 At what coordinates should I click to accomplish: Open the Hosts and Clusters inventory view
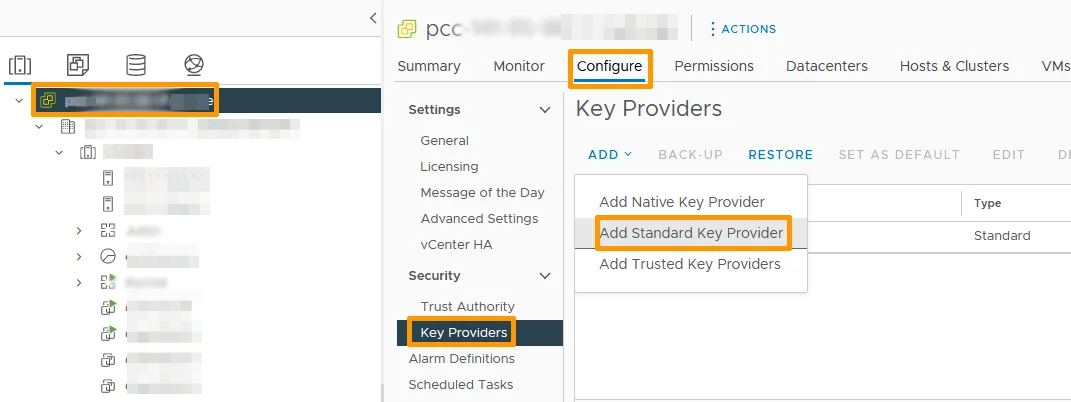coord(20,66)
